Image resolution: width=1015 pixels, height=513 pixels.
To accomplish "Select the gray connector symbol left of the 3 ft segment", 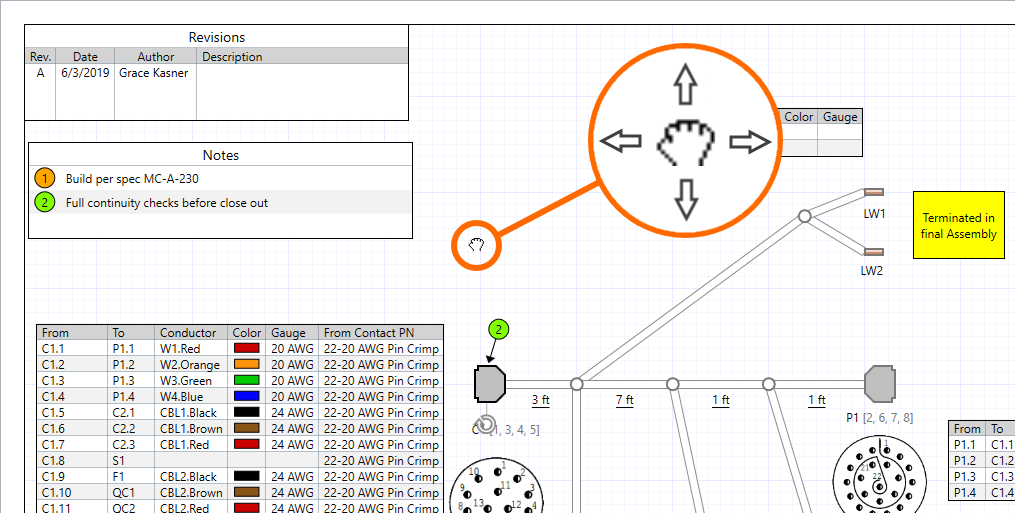I will click(x=489, y=383).
